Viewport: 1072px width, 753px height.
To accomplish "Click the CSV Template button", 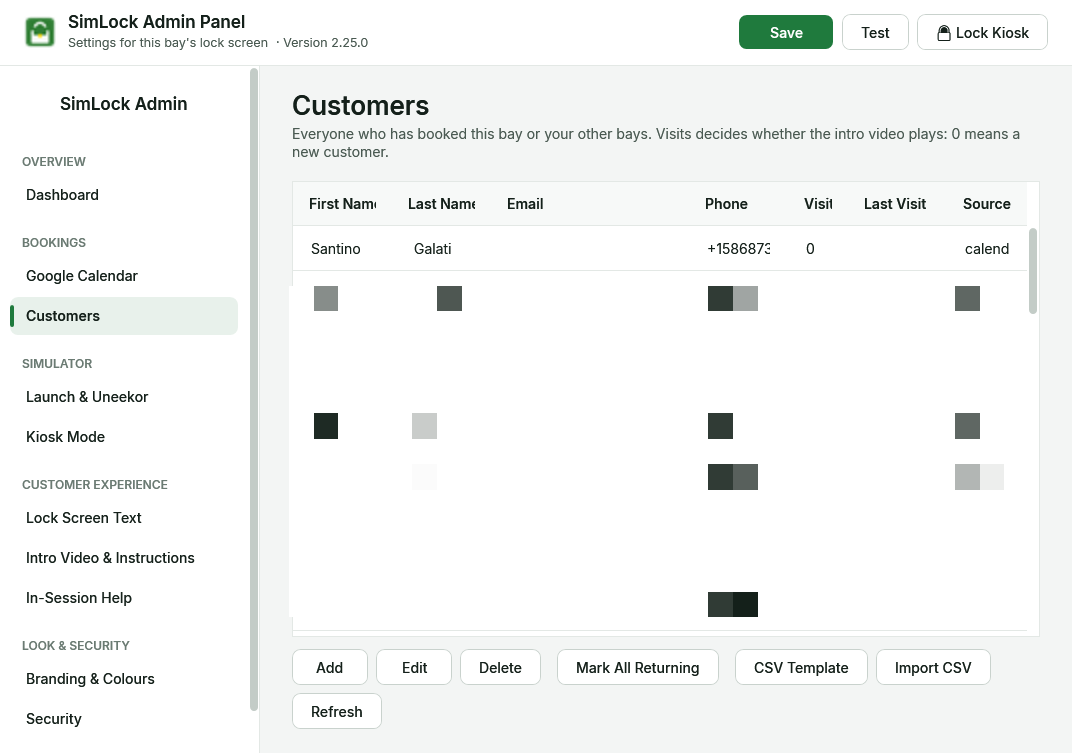I will [x=801, y=668].
